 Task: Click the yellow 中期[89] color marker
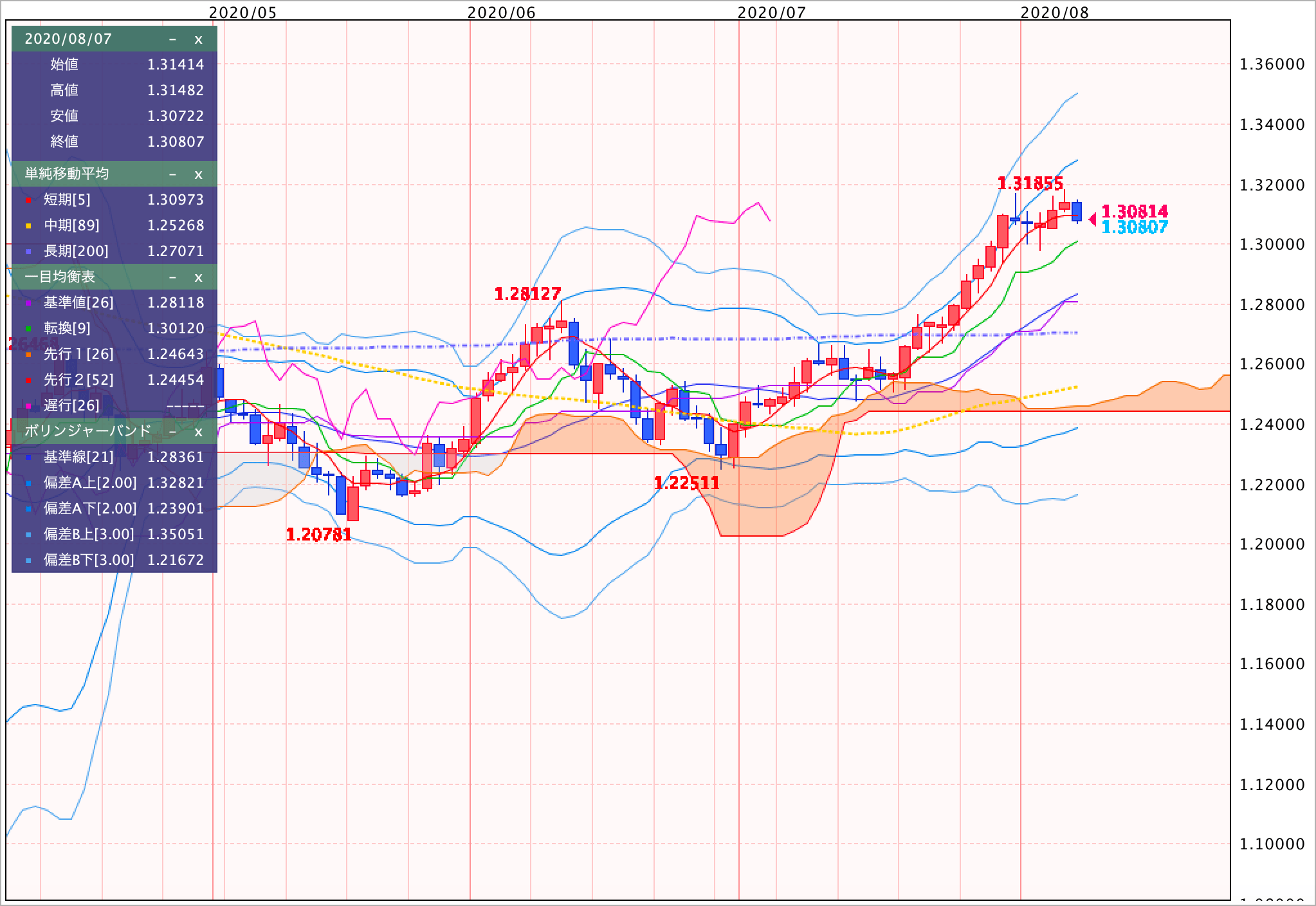(28, 226)
